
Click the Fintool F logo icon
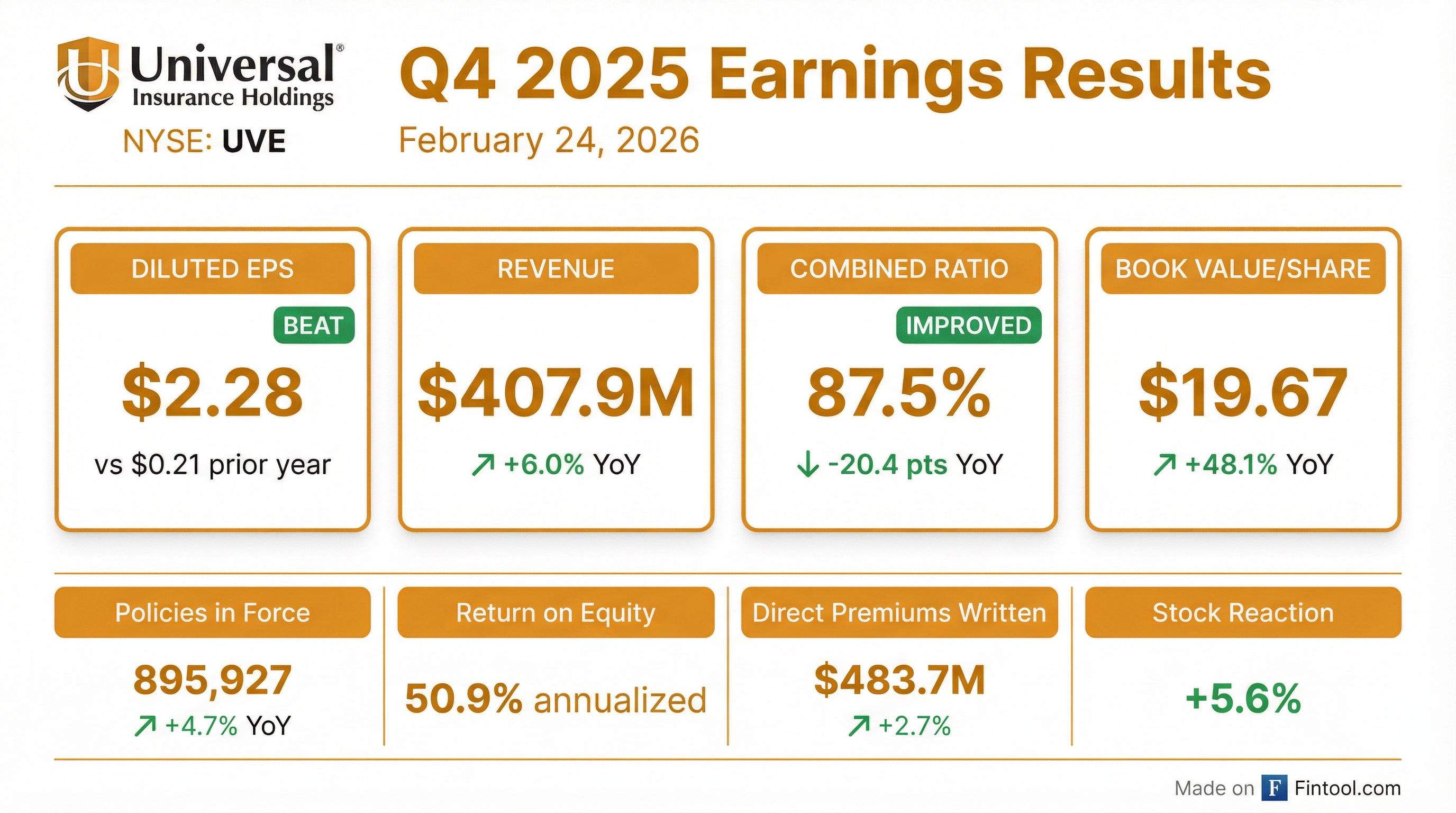1274,788
